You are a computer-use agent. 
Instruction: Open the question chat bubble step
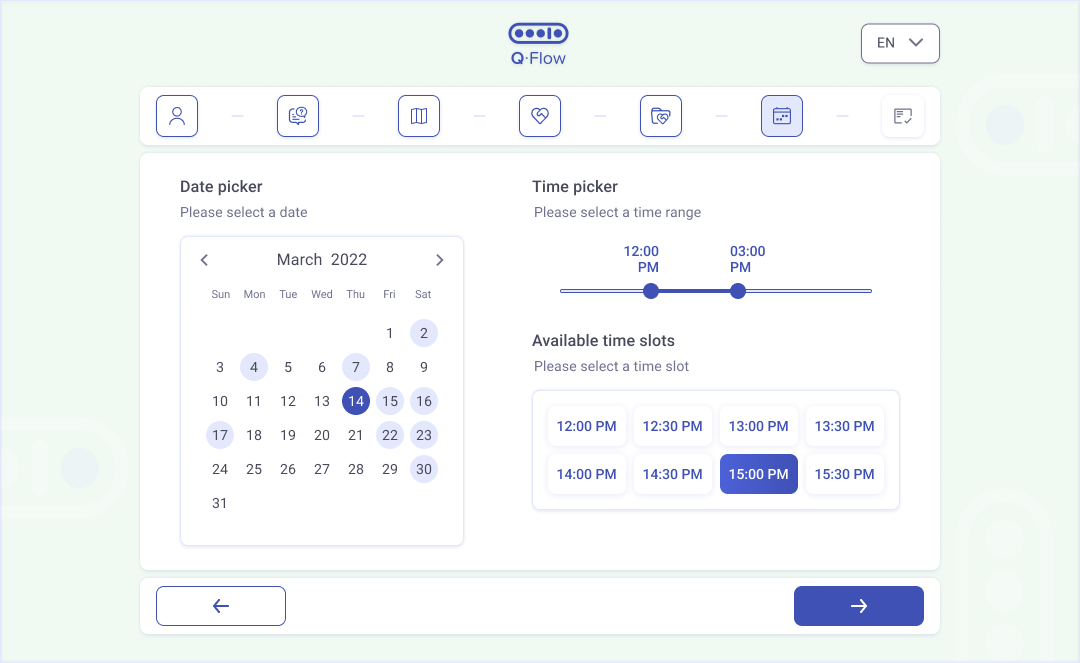pos(298,116)
